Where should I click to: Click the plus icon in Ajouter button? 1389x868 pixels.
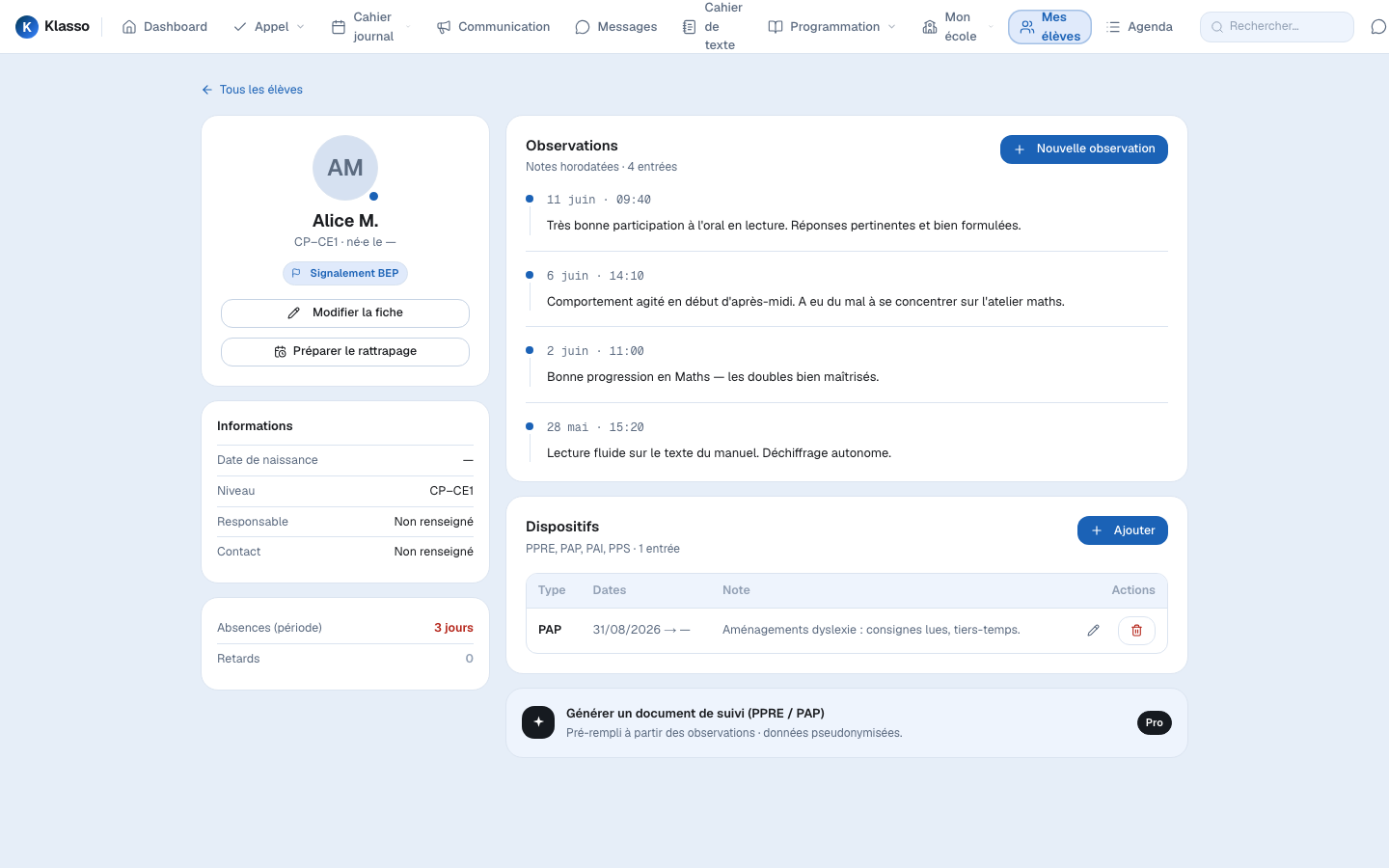click(1097, 530)
